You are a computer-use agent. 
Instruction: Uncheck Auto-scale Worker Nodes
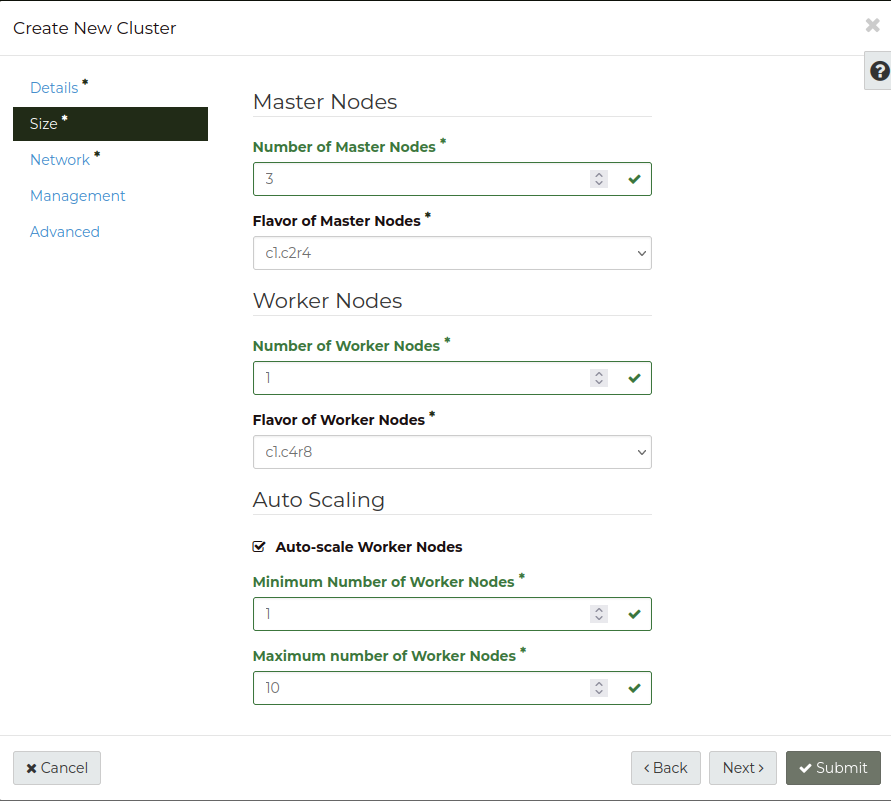pos(259,546)
